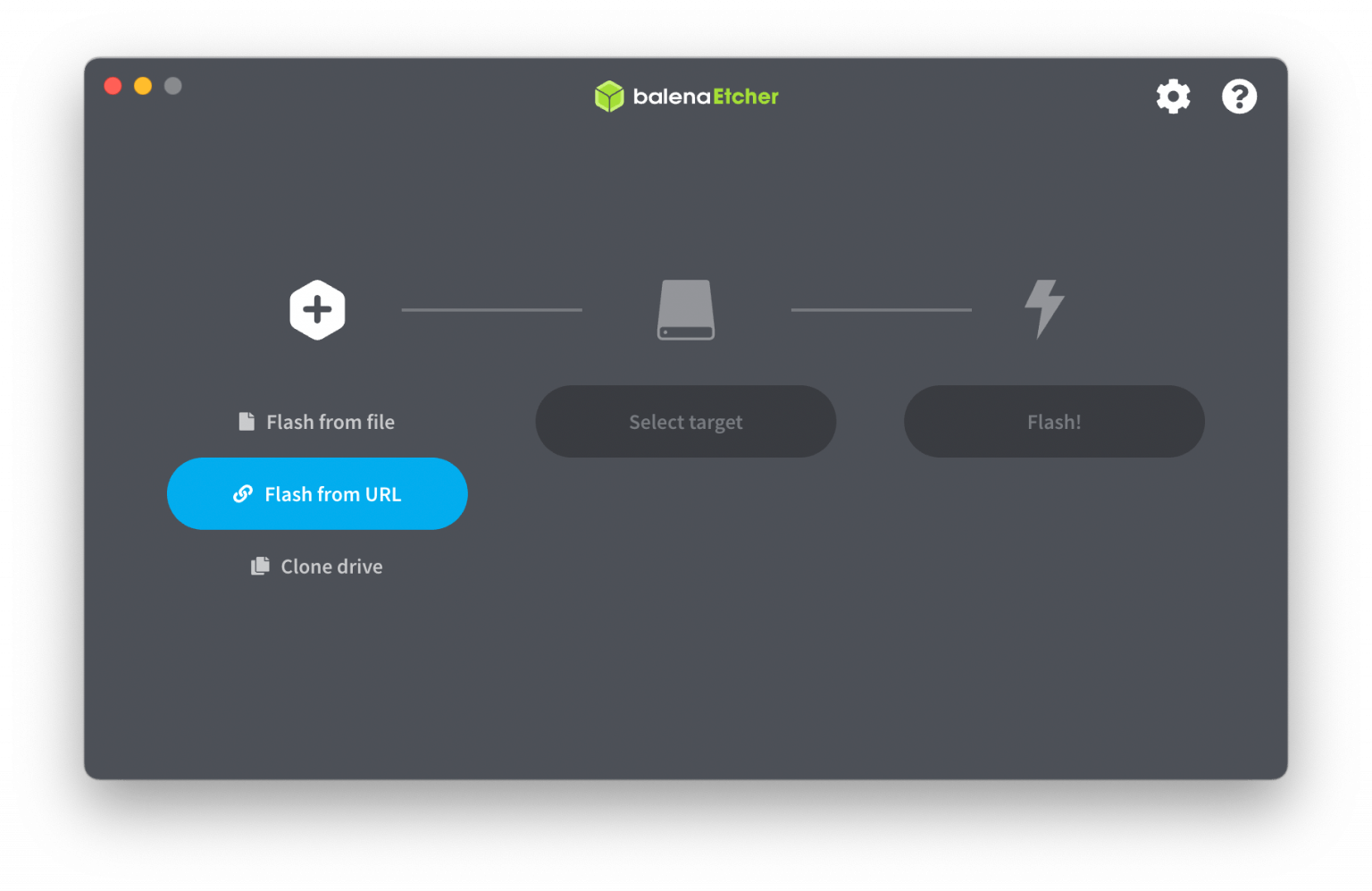Click the balenaEtcher title text
1372x891 pixels.
pos(705,97)
